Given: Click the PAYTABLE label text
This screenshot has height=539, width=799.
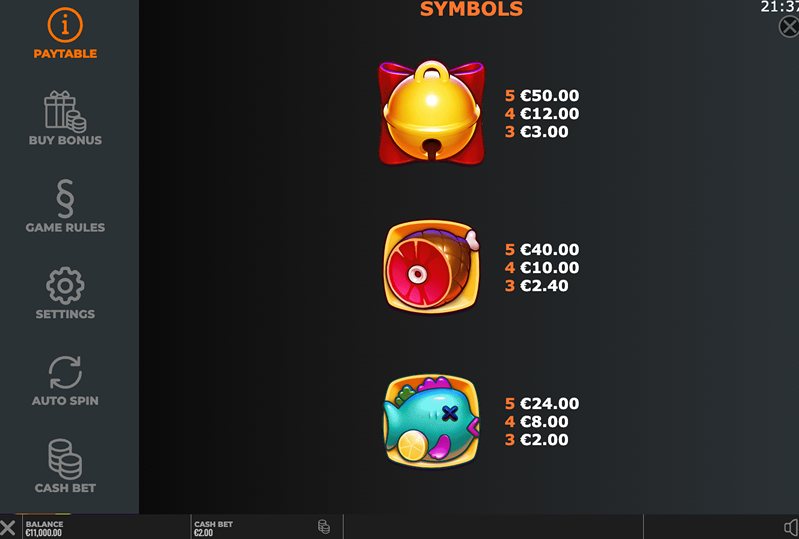Looking at the screenshot, I should (65, 53).
